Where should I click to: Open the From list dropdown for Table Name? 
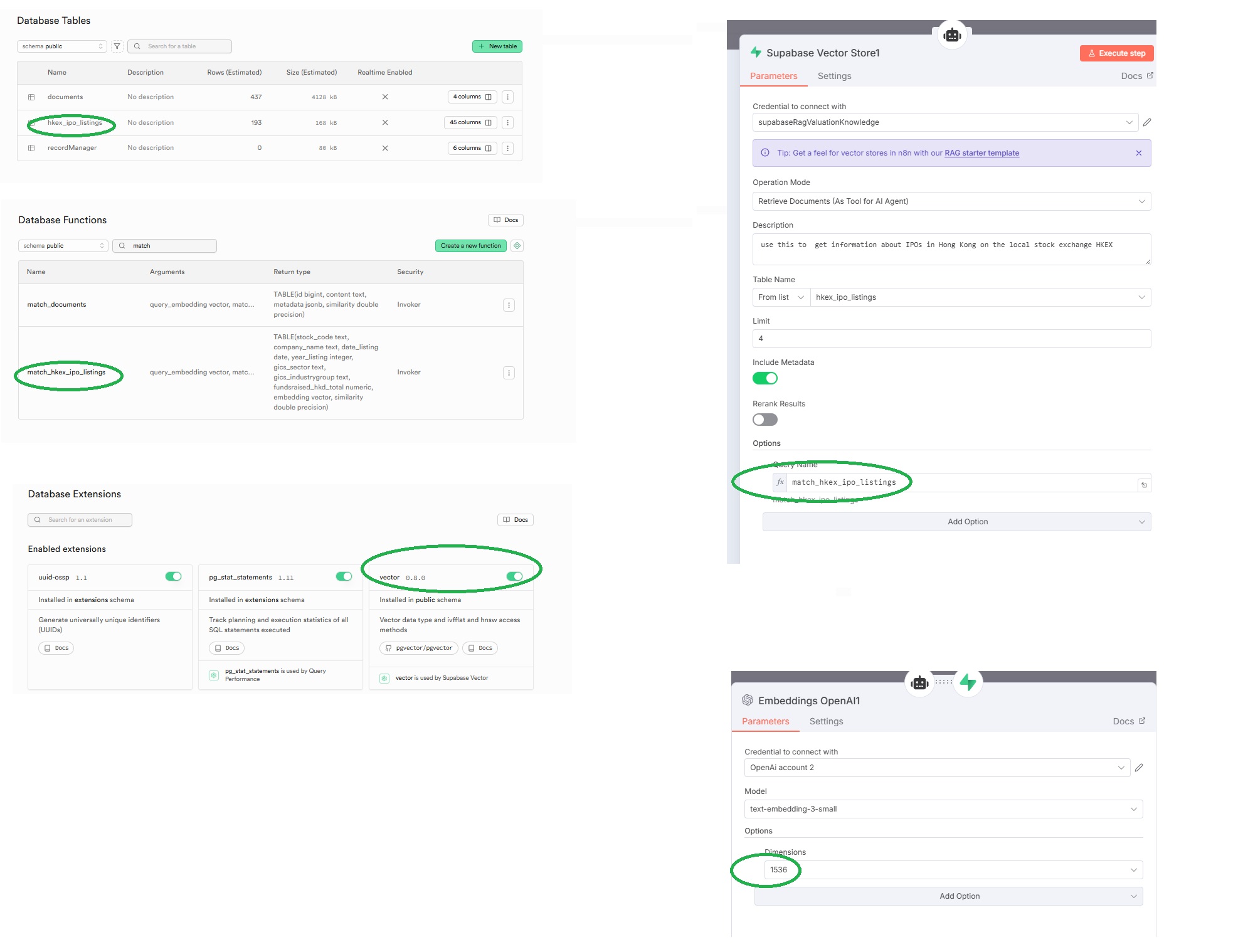tap(781, 297)
